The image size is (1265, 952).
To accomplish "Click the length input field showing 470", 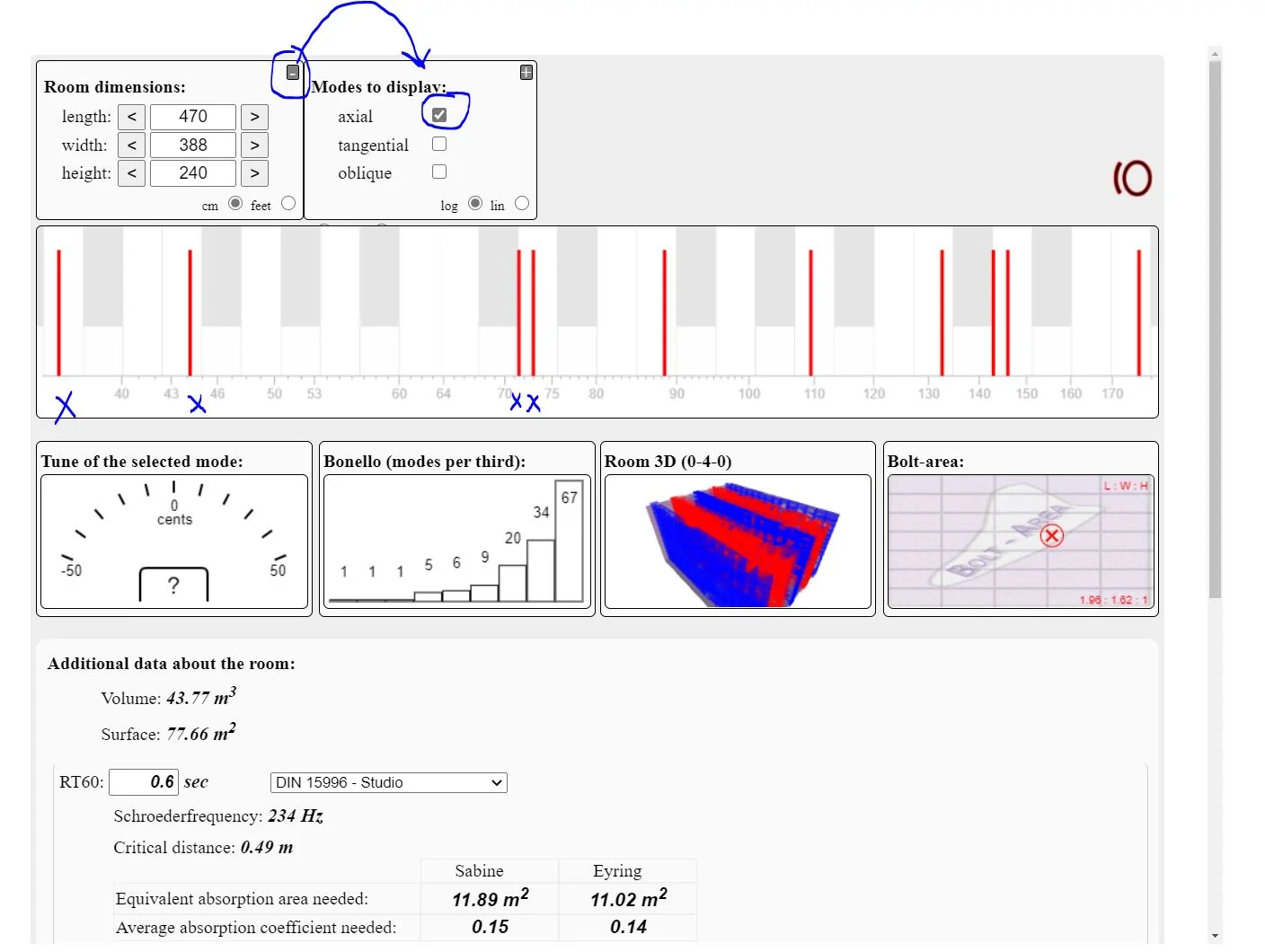I will 193,117.
